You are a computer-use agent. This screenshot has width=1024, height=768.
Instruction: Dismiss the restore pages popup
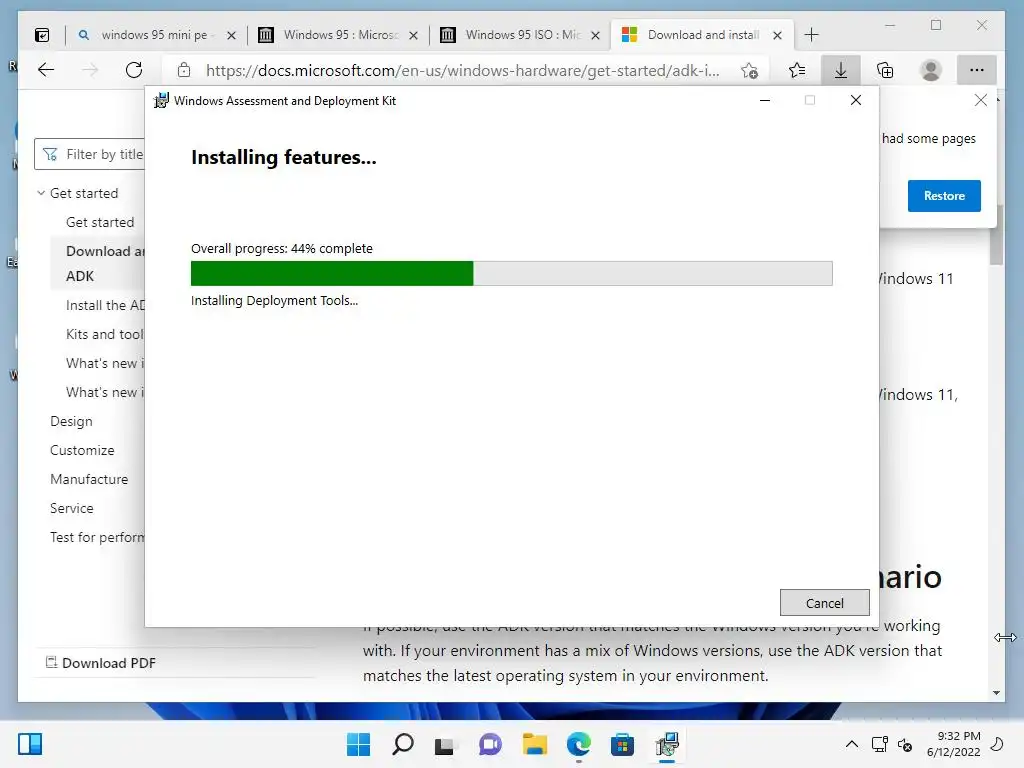(x=980, y=100)
